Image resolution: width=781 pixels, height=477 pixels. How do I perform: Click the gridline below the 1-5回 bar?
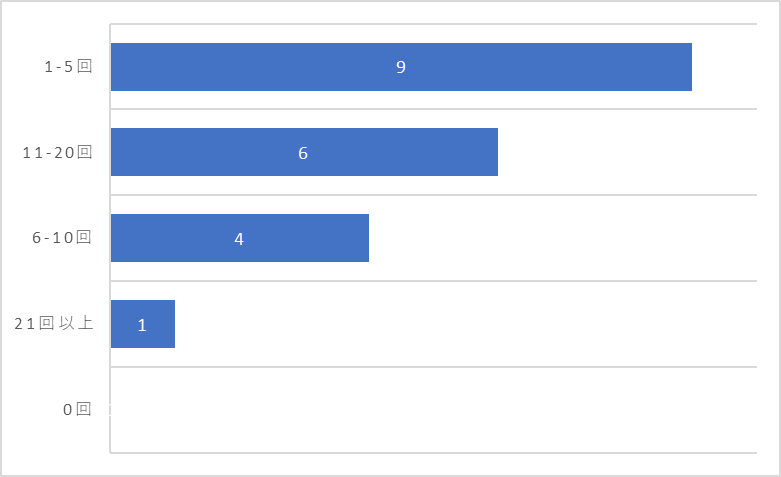(x=433, y=109)
